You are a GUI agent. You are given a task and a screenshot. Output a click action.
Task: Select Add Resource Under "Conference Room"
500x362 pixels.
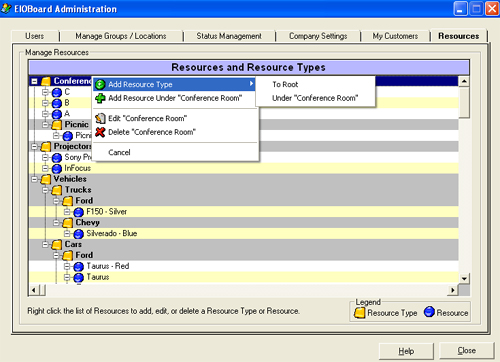[x=175, y=98]
